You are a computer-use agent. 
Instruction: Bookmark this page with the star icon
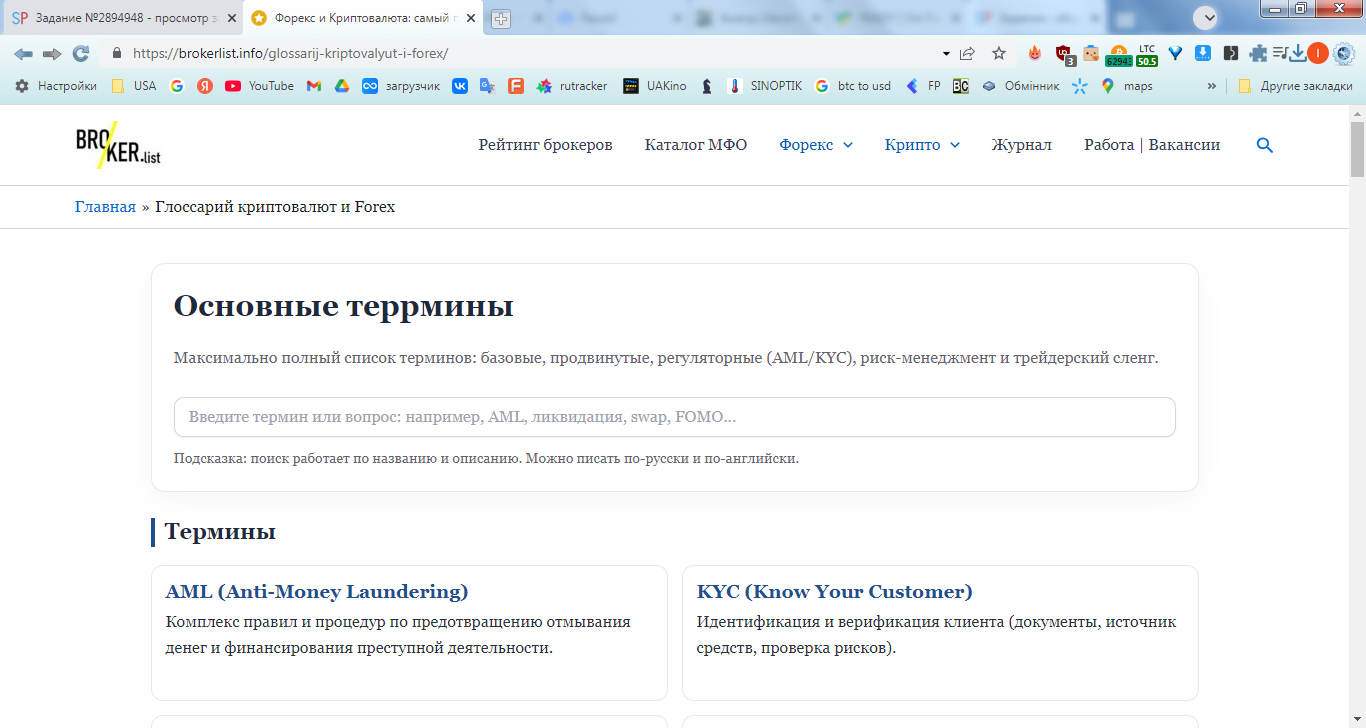pos(999,54)
